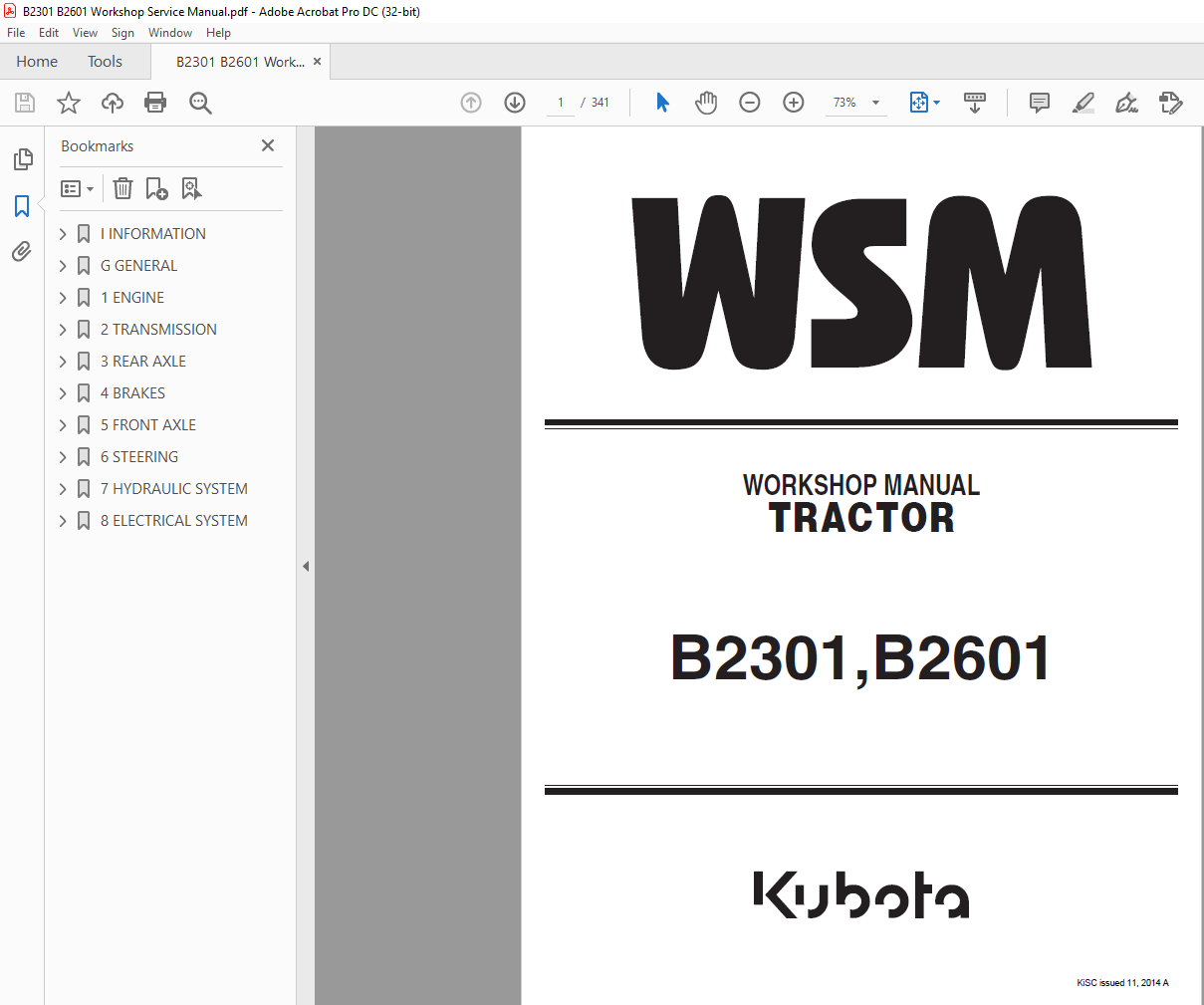Jump to 7 HYDRAULIC SYSTEM bookmark text
The width and height of the screenshot is (1204, 1005).
[174, 489]
